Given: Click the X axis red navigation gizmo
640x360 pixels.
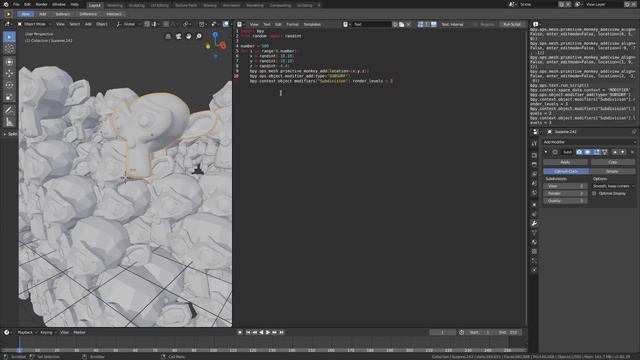Looking at the screenshot, I should coord(223,46).
